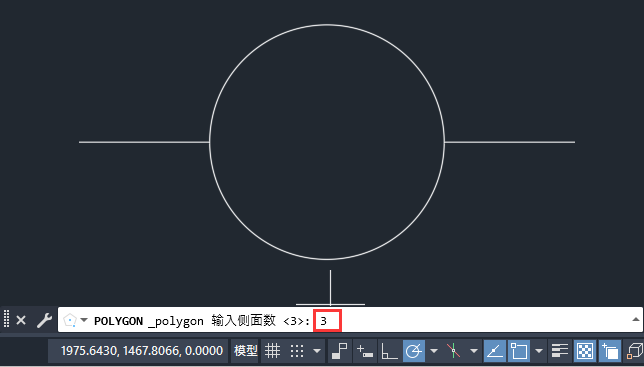This screenshot has width=644, height=367.
Task: Toggle transparency display icon
Action: tap(585, 351)
